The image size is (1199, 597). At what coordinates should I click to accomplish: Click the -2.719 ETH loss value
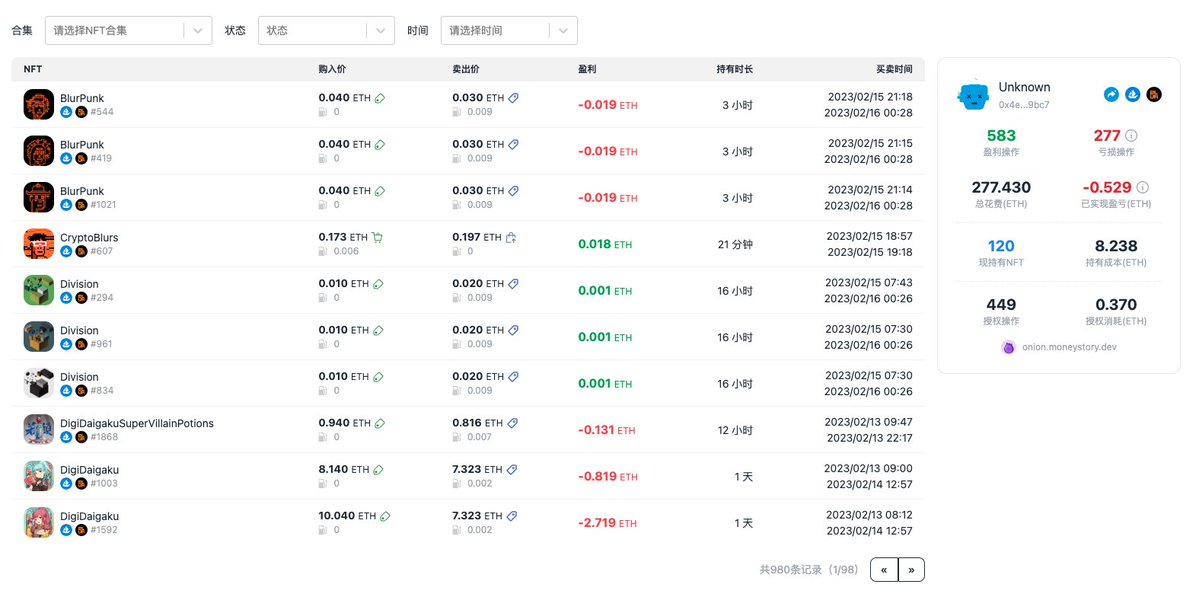point(608,523)
